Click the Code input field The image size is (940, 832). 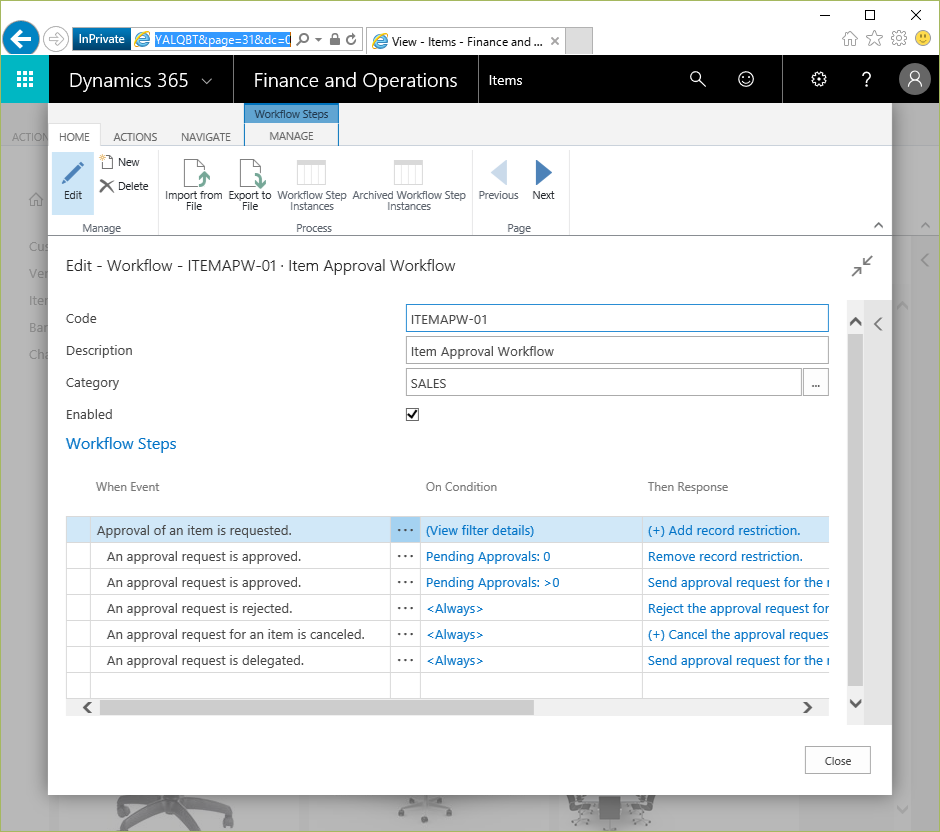(x=617, y=318)
